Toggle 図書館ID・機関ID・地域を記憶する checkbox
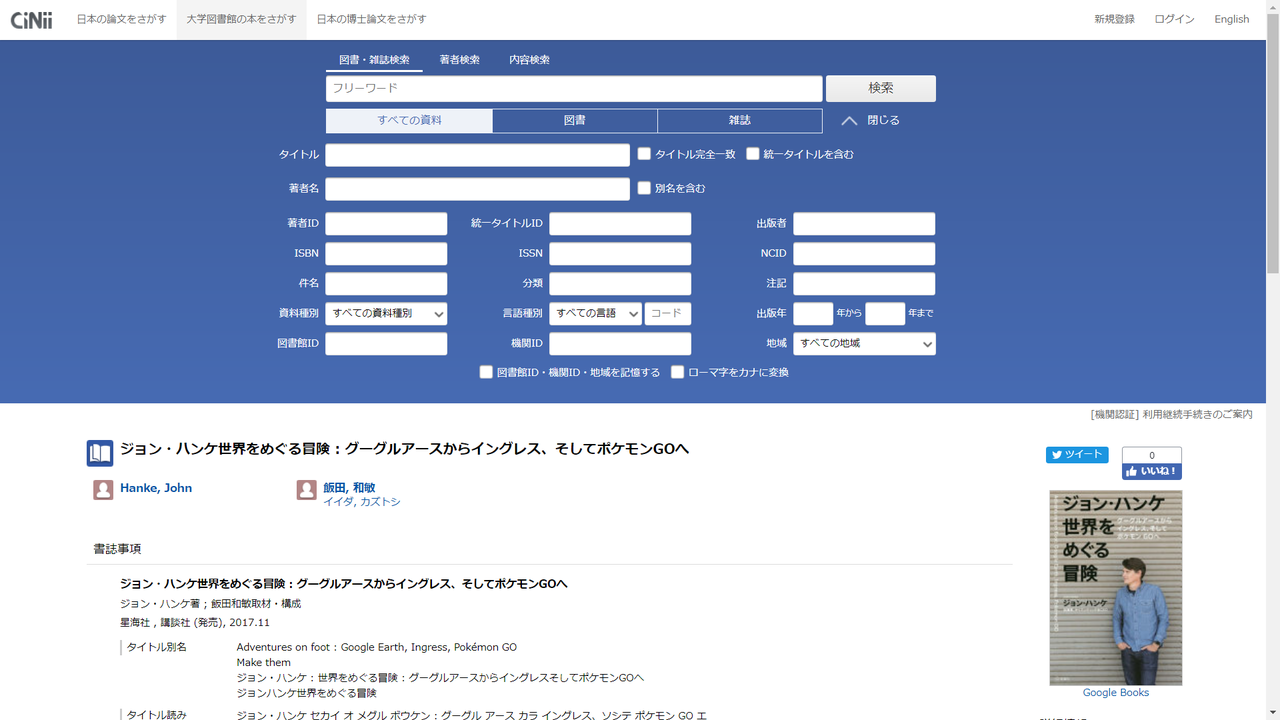Viewport: 1280px width, 720px height. pos(486,372)
